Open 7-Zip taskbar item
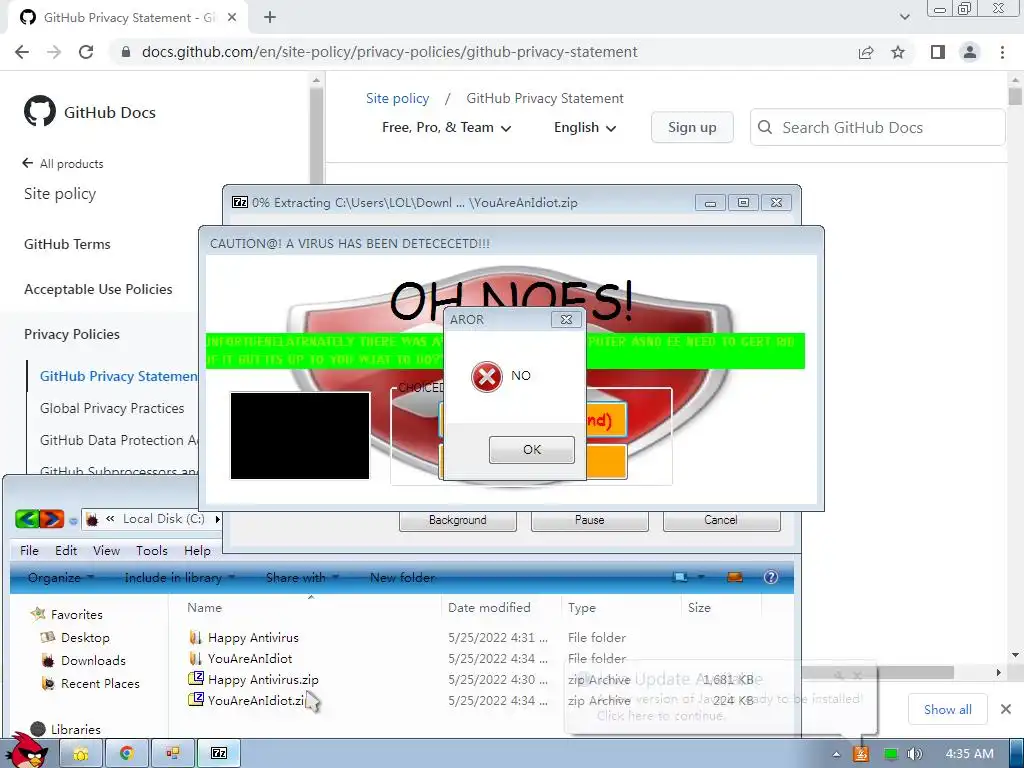1024x768 pixels. click(x=219, y=753)
